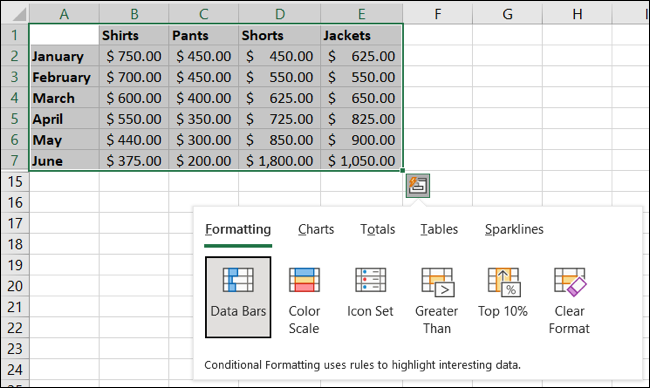The image size is (650, 388).
Task: Select row 15 header
Action: 15,182
